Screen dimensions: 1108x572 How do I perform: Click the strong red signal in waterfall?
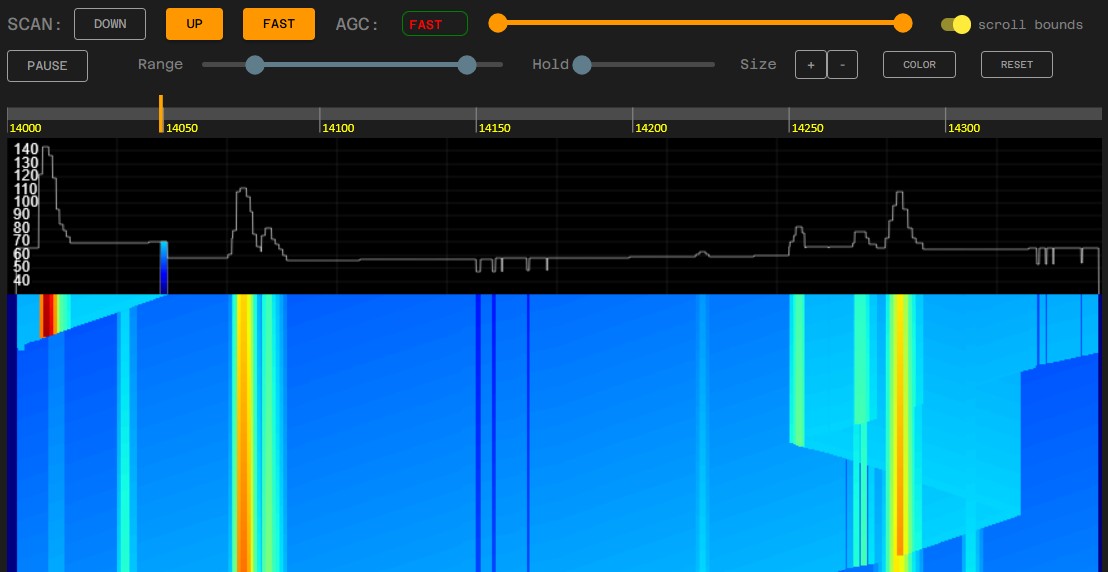point(46,315)
